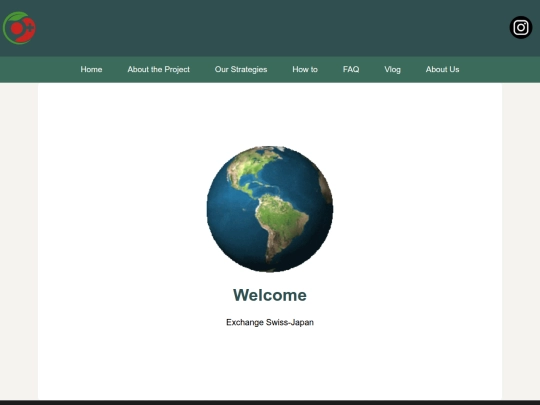Click the black bar at page bottom
The height and width of the screenshot is (405, 540).
[270, 403]
